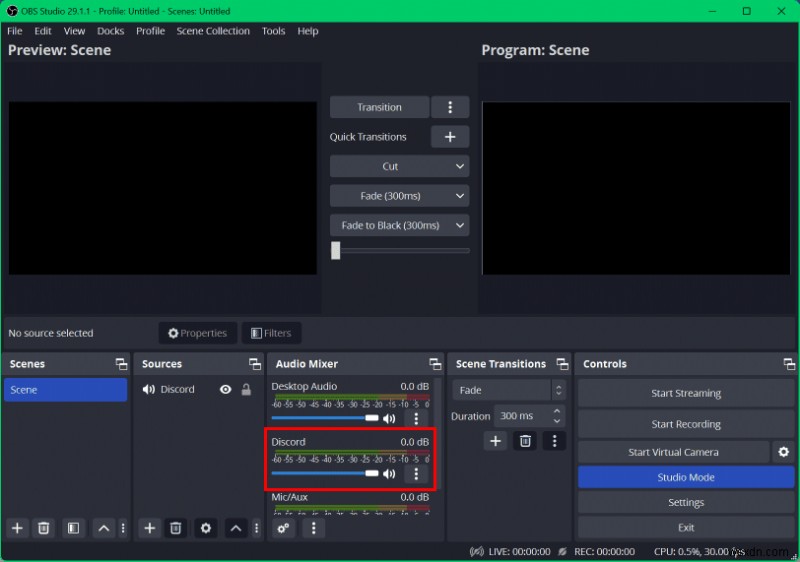Open the View menu
Screen dimensions: 800x562
tap(74, 31)
